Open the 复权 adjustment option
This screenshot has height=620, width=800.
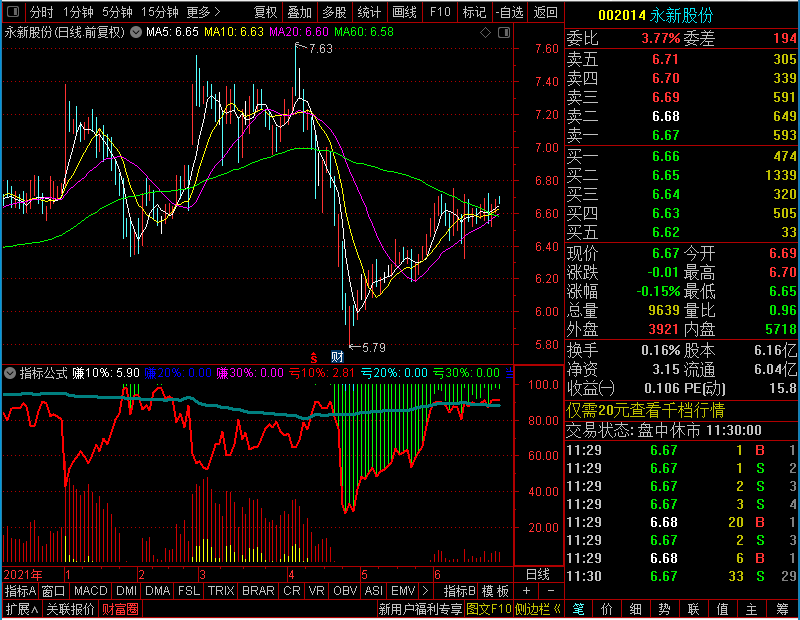pos(265,12)
